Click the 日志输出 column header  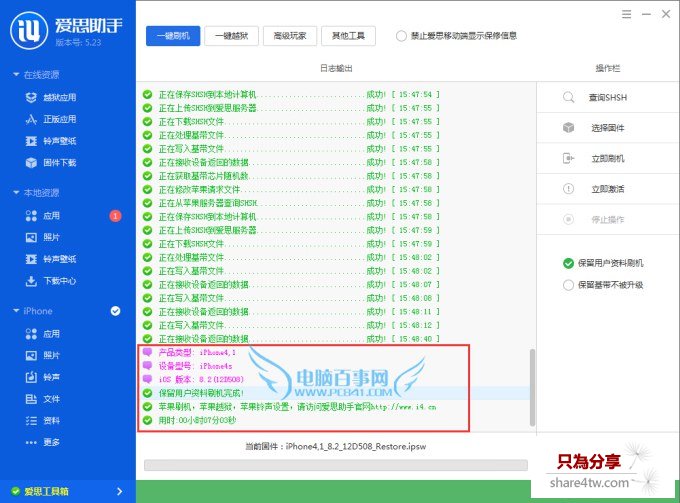pyautogui.click(x=336, y=68)
